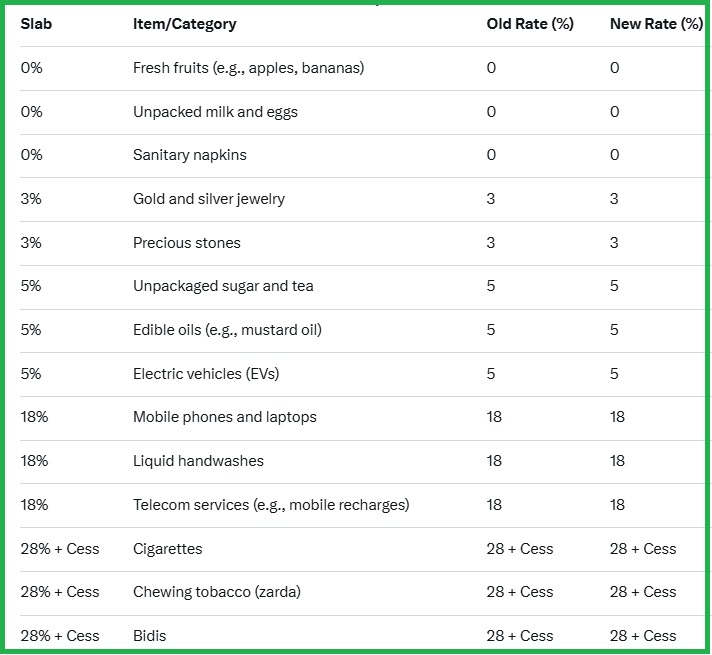This screenshot has width=712, height=655.
Task: Select Unpackaged sugar and tea cell
Action: point(223,286)
